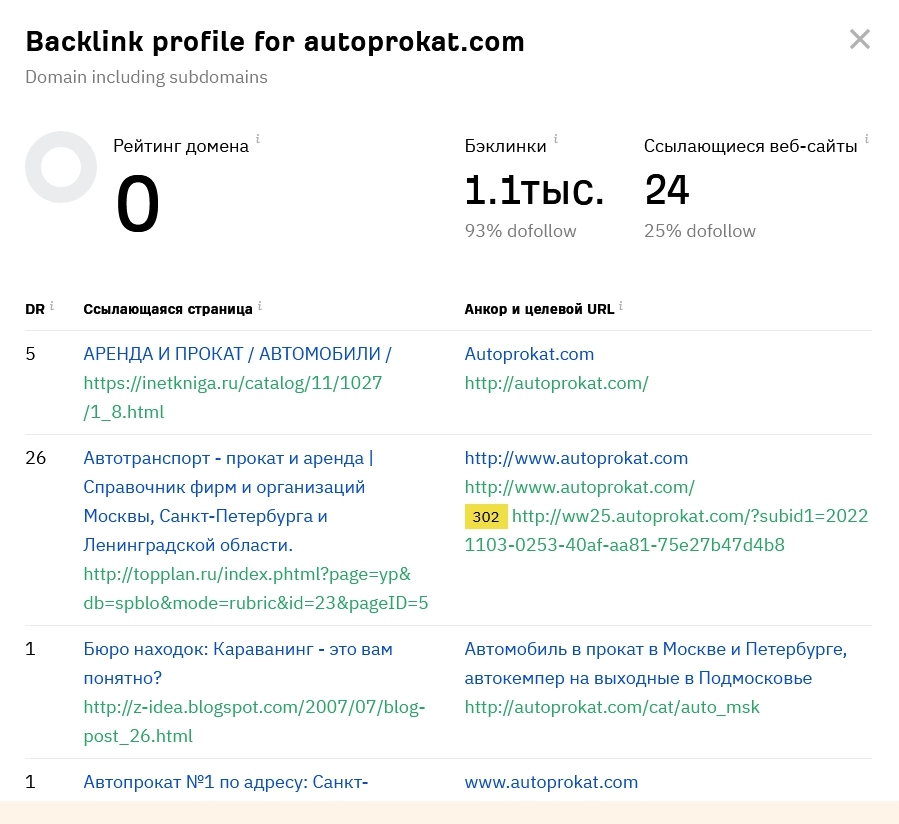Open http://autoprokat.com/ target URL
The height and width of the screenshot is (824, 899).
pyautogui.click(x=556, y=383)
